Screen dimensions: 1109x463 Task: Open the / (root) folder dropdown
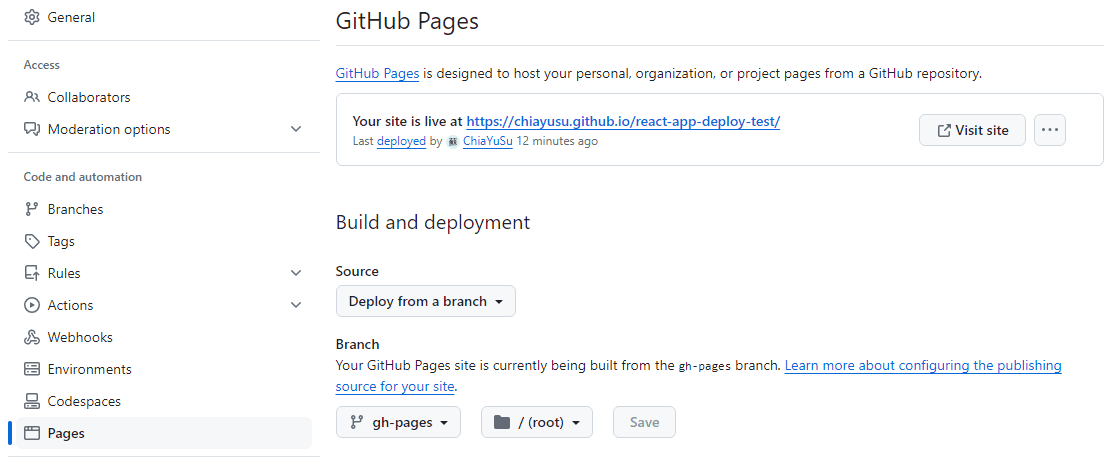537,422
